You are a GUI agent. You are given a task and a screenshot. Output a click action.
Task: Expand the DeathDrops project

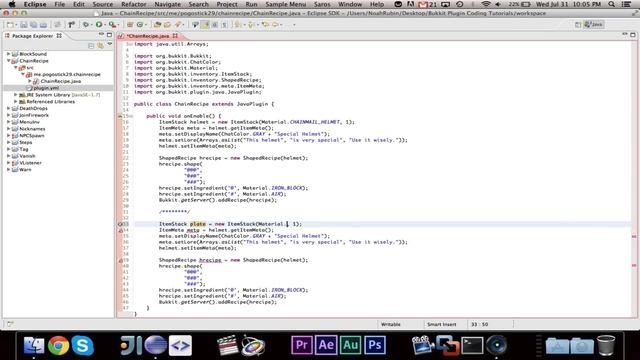9,109
